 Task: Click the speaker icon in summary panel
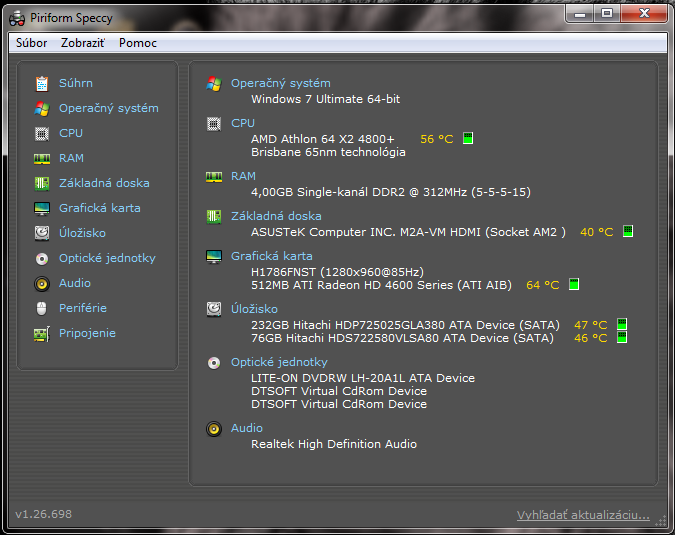pyautogui.click(x=214, y=429)
